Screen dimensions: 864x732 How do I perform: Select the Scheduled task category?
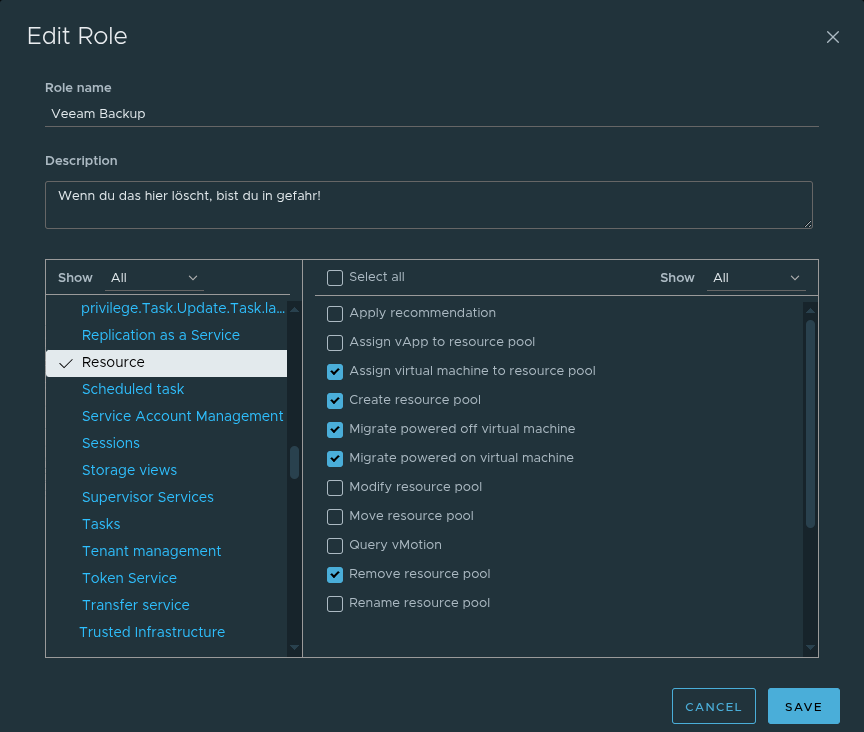pos(133,389)
